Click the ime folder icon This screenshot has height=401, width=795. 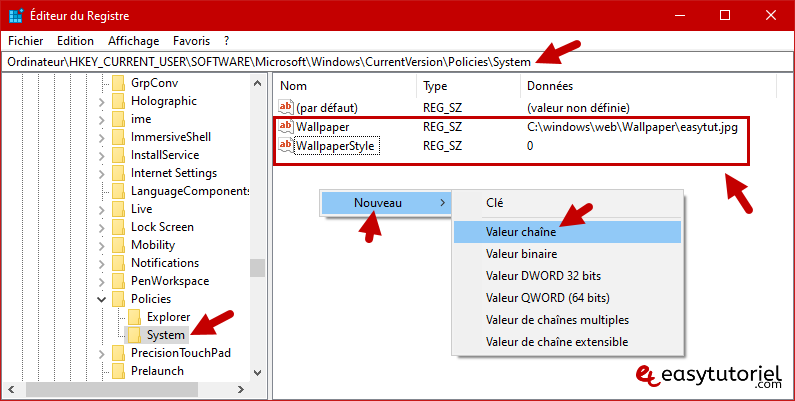point(118,119)
